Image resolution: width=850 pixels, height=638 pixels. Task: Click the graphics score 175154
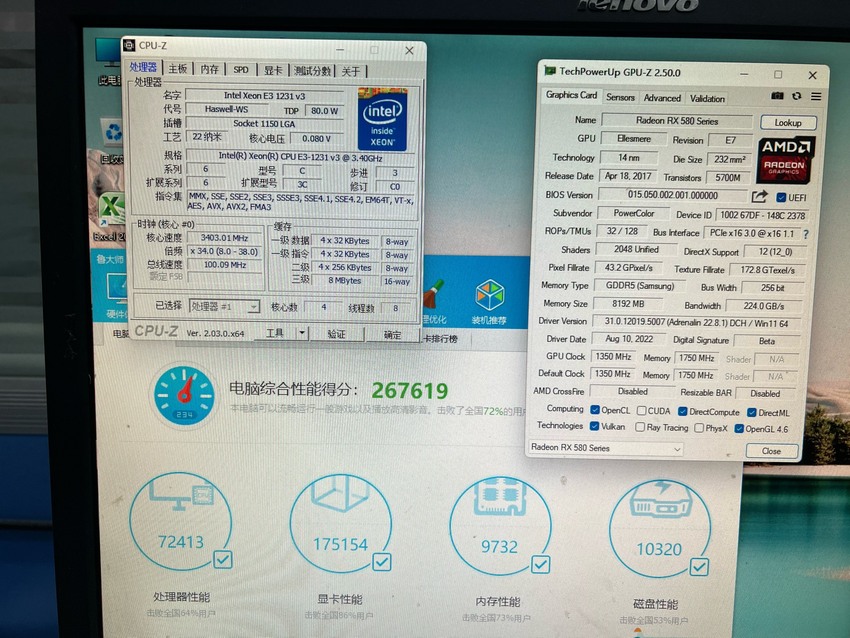340,544
